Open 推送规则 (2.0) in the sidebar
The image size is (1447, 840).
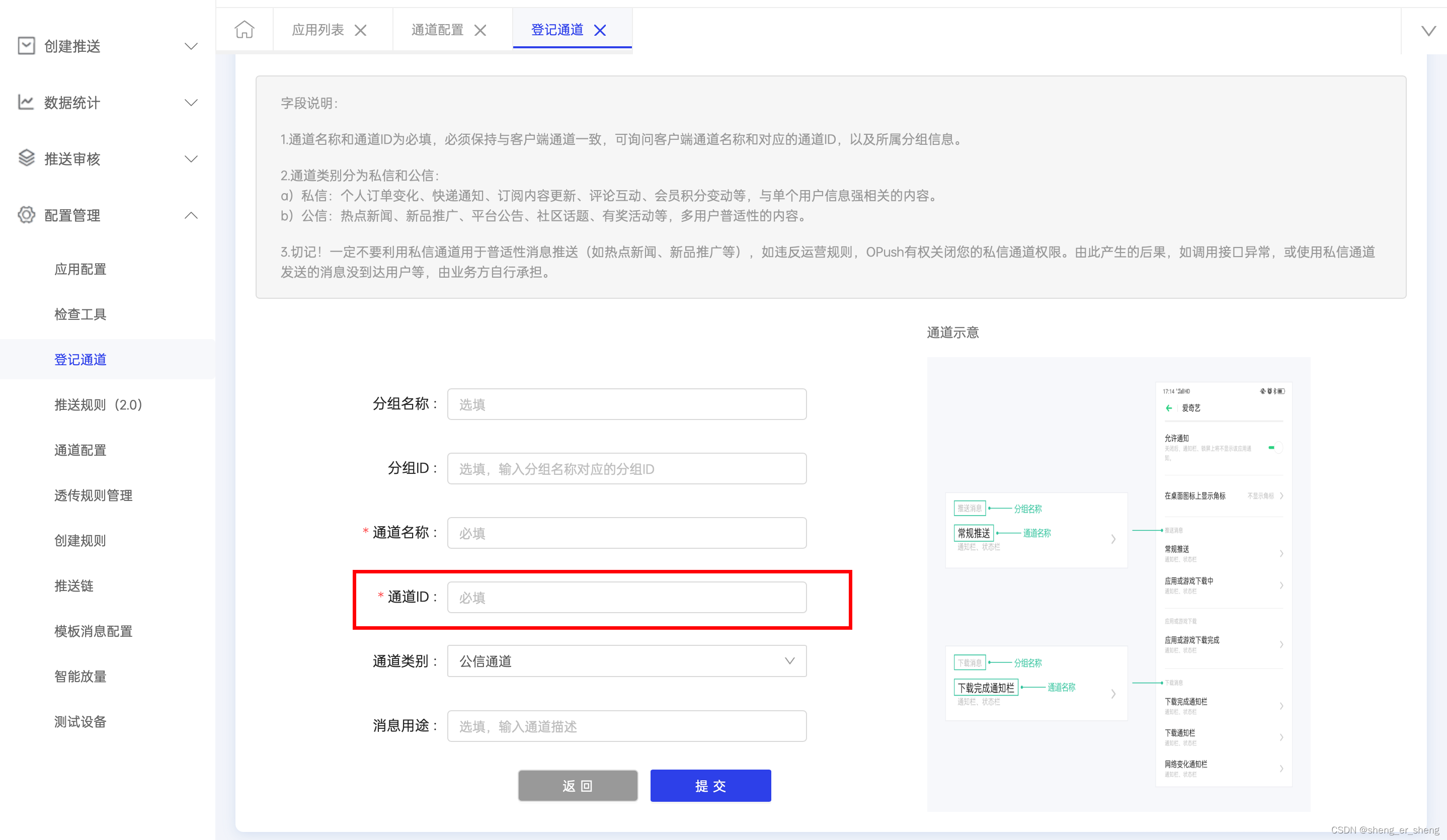click(98, 405)
